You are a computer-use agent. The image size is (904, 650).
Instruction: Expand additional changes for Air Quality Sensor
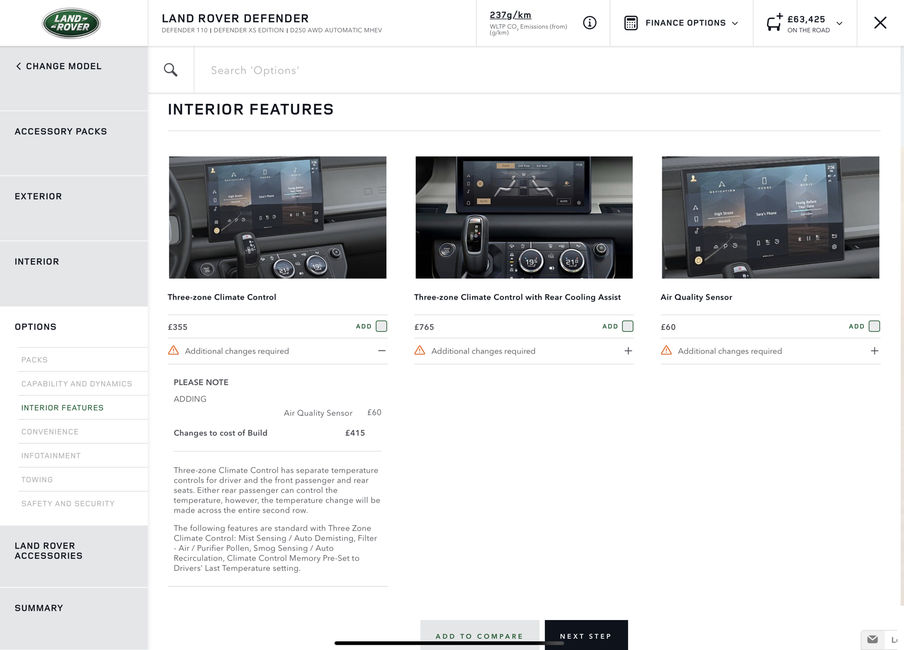[875, 351]
